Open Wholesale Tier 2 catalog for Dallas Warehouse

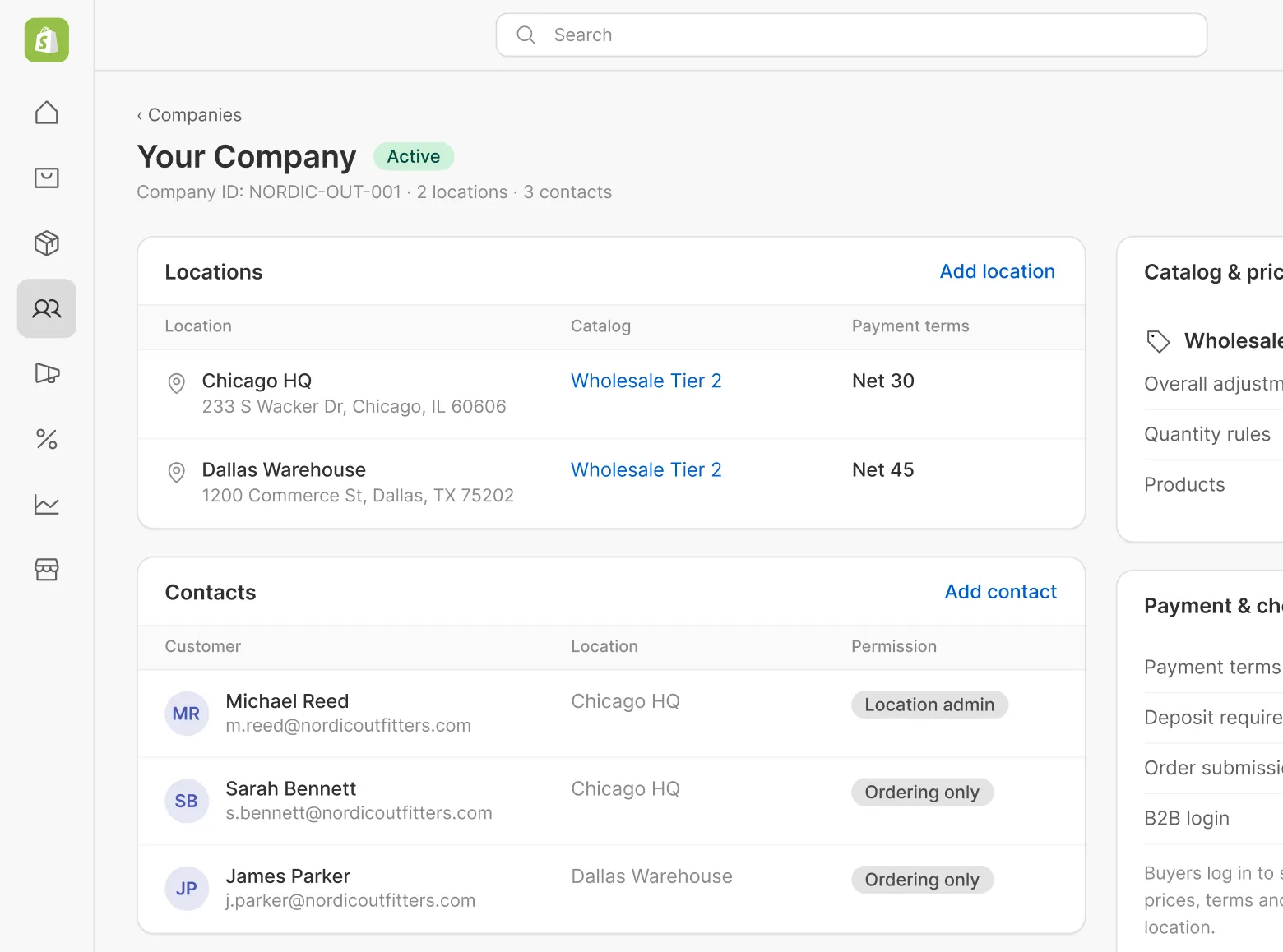click(x=646, y=469)
